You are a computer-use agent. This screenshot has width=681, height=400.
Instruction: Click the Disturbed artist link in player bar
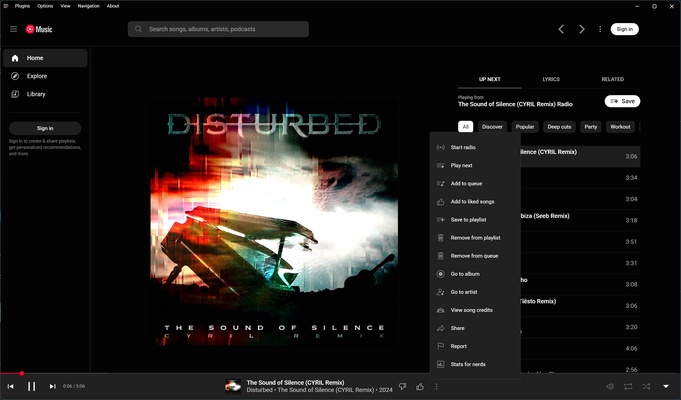click(x=259, y=390)
